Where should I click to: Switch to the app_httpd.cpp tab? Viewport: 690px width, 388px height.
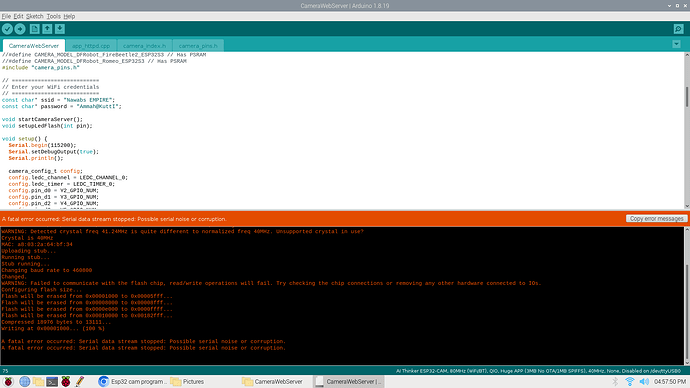pos(91,46)
